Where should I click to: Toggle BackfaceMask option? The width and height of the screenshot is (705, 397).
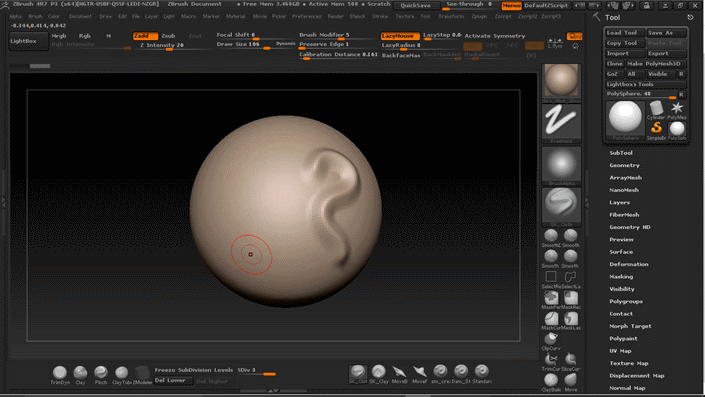click(x=401, y=55)
